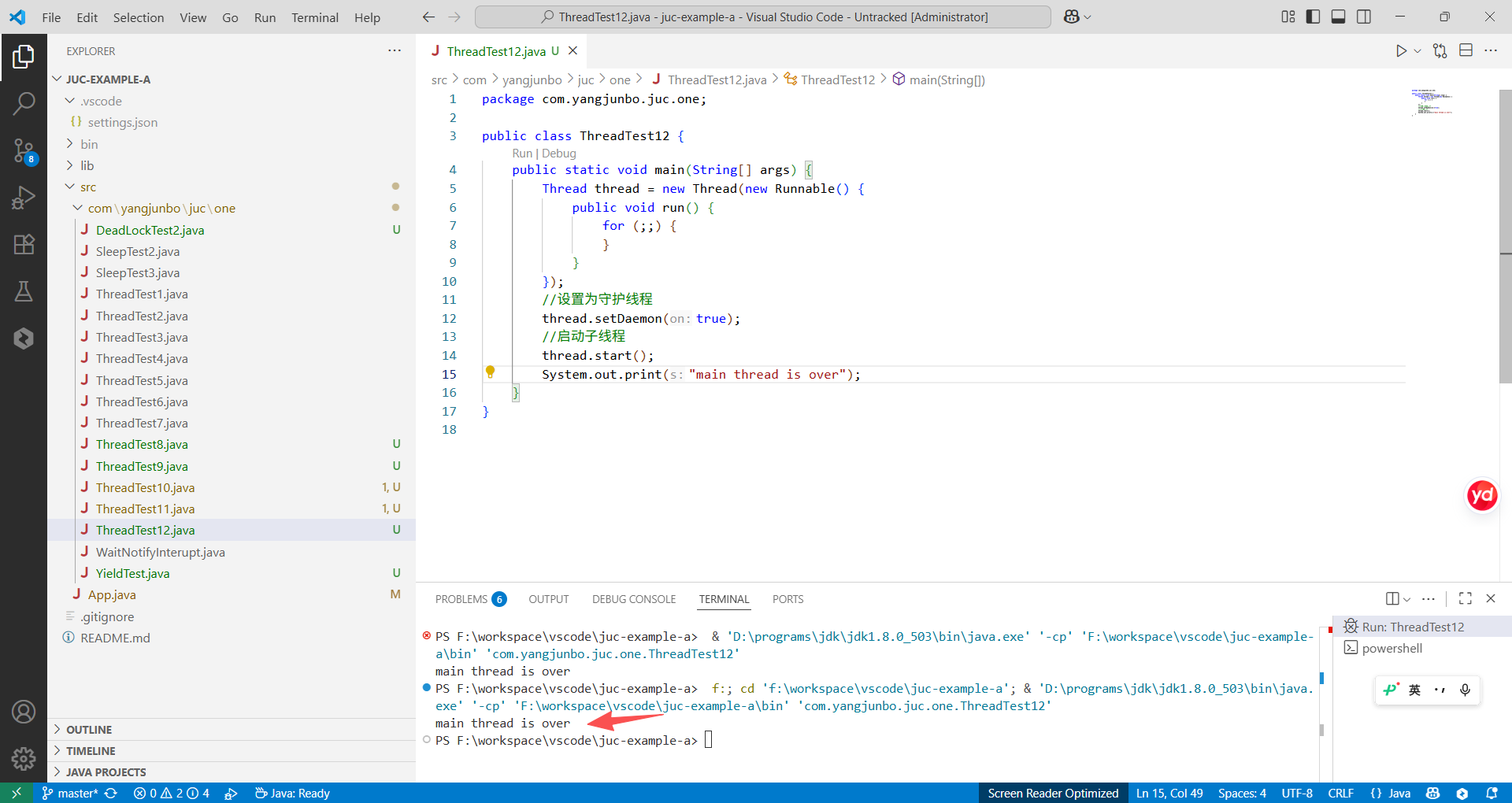Open the Search view in activity bar
The image size is (1512, 803).
24,103
